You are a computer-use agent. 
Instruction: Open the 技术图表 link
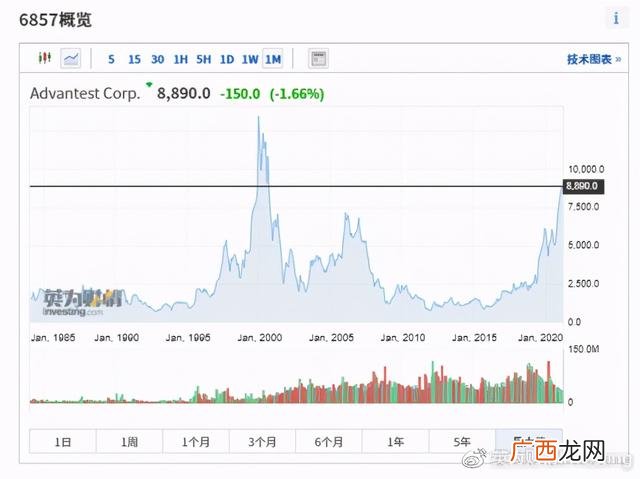[x=594, y=59]
